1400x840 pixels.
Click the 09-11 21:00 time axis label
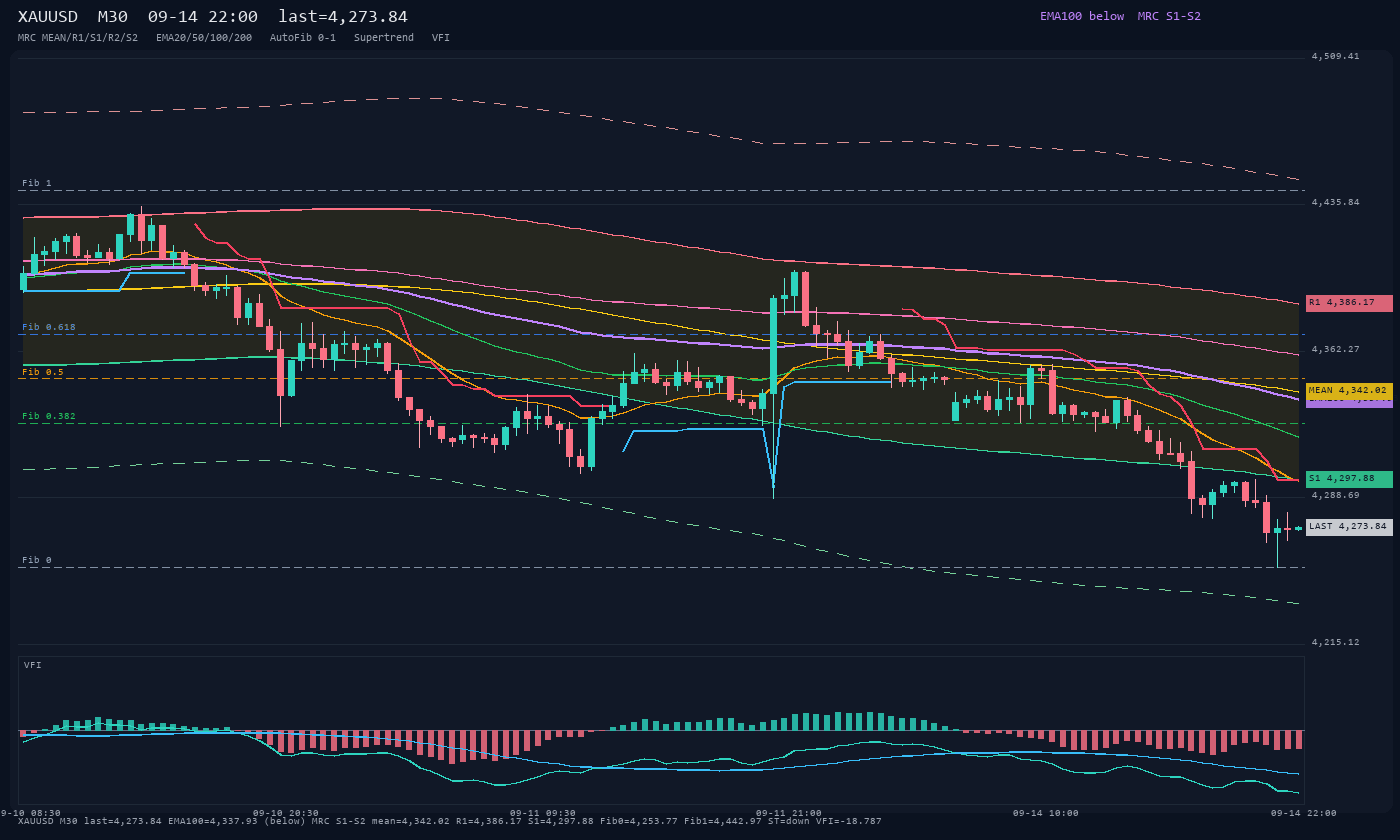coord(789,813)
